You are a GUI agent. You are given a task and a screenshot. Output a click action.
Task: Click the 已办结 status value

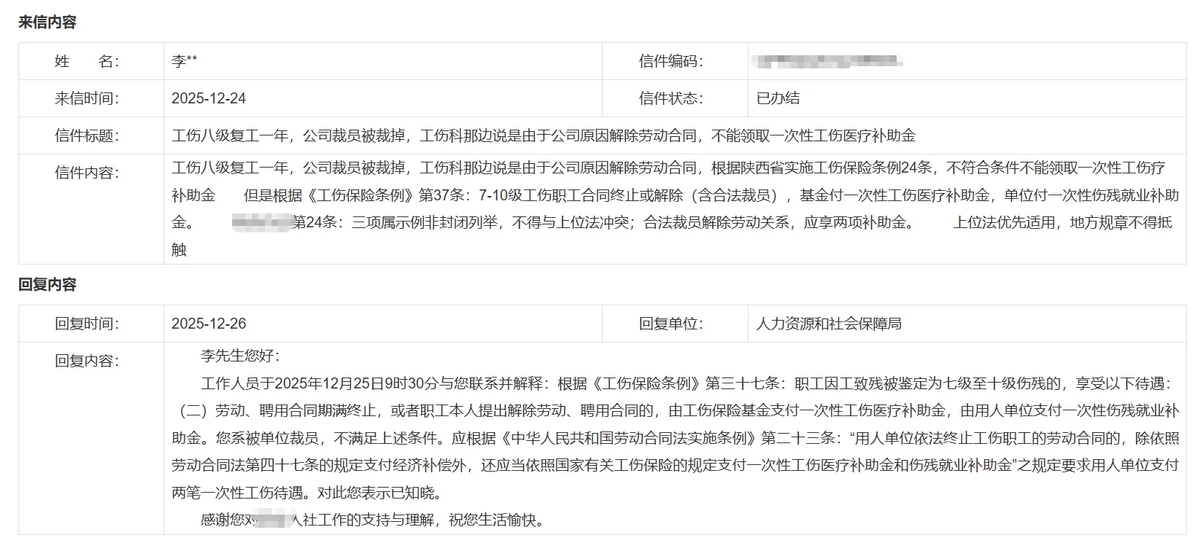click(x=778, y=98)
